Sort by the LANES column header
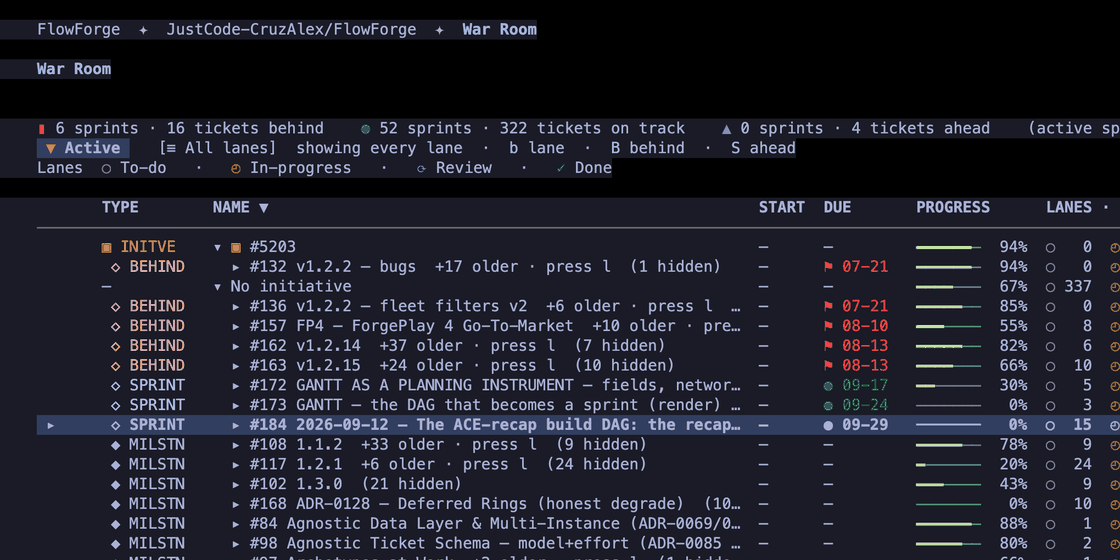Screen dimensions: 1120x560 click(x=1069, y=208)
